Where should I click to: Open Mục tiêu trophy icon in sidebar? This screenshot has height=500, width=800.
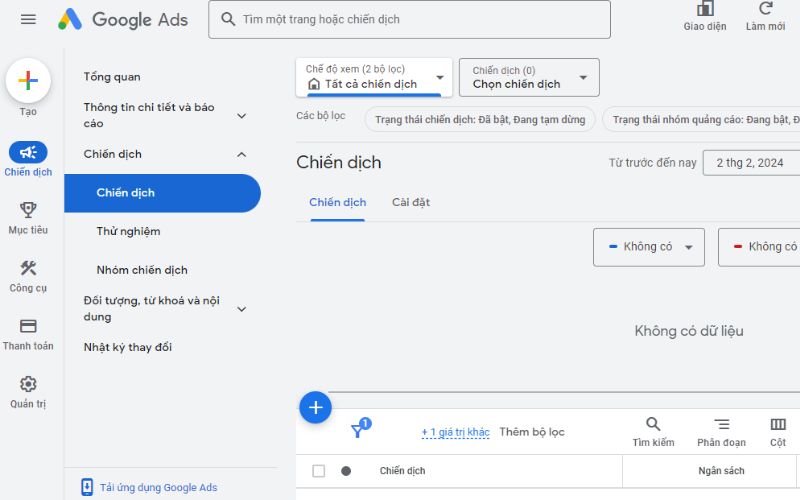pos(28,210)
